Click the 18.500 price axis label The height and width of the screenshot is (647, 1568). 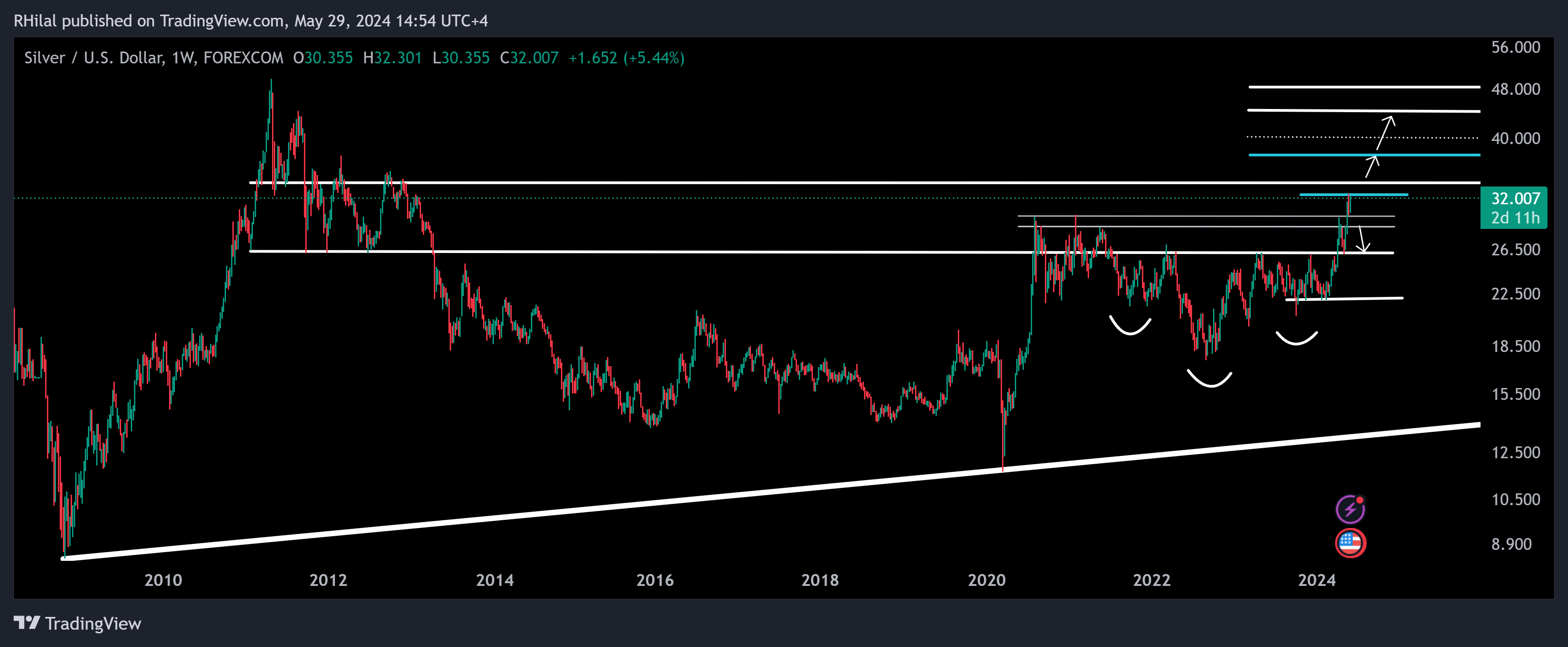(1516, 346)
